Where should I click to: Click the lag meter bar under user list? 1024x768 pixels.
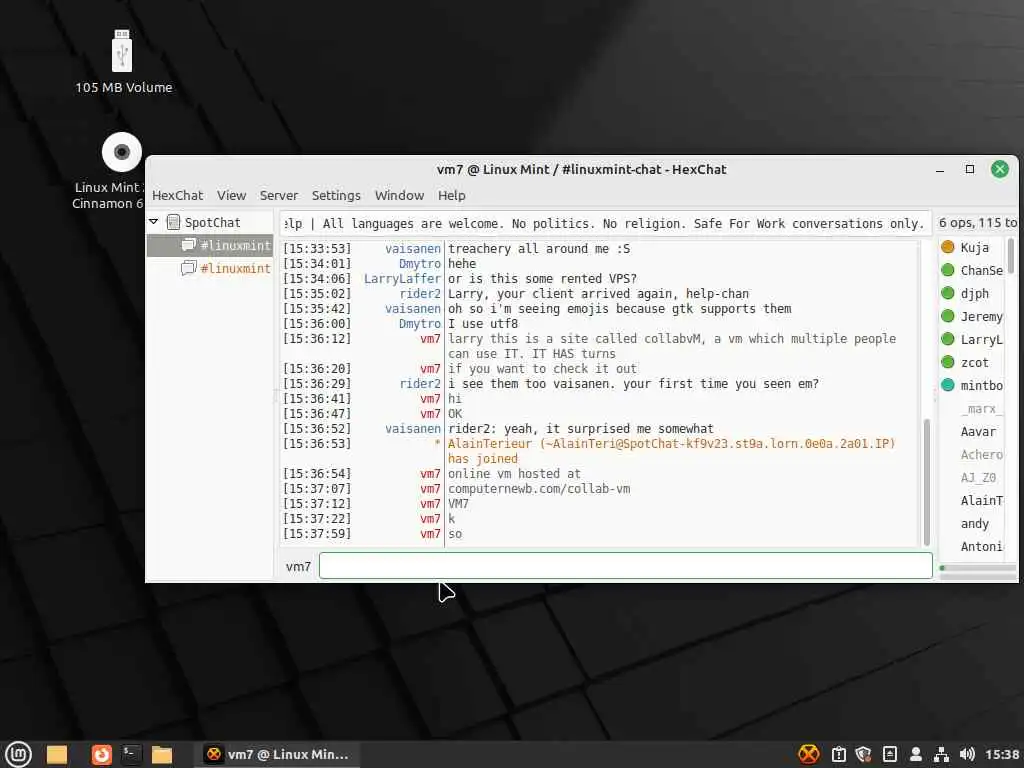978,568
